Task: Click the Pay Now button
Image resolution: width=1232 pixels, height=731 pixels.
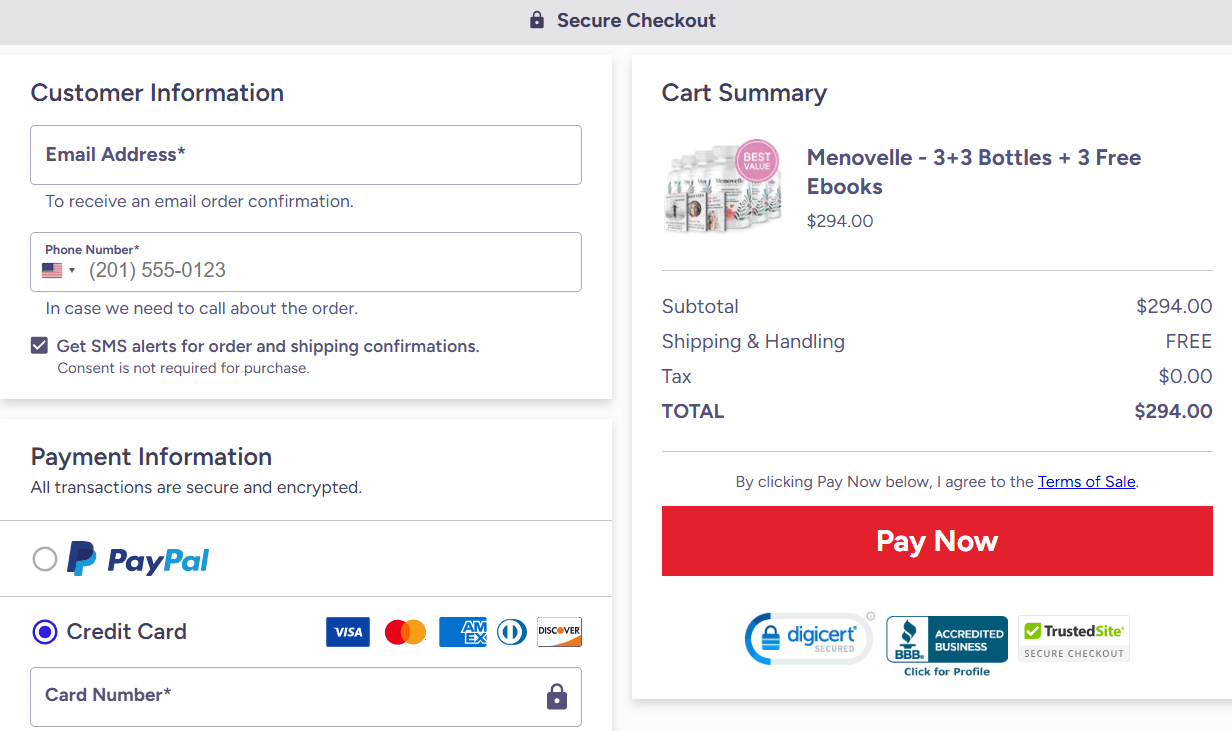Action: click(936, 540)
